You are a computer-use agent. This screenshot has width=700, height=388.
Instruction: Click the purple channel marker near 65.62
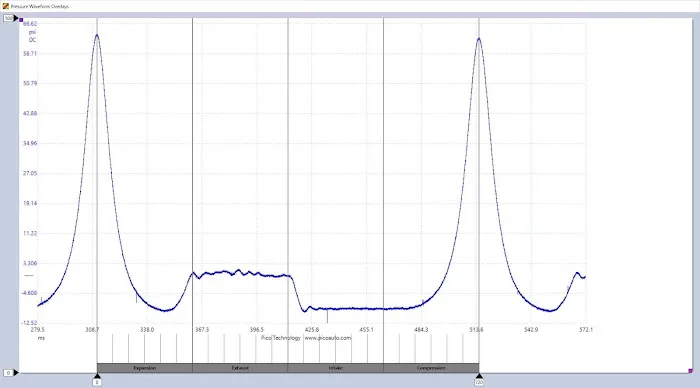[21, 20]
